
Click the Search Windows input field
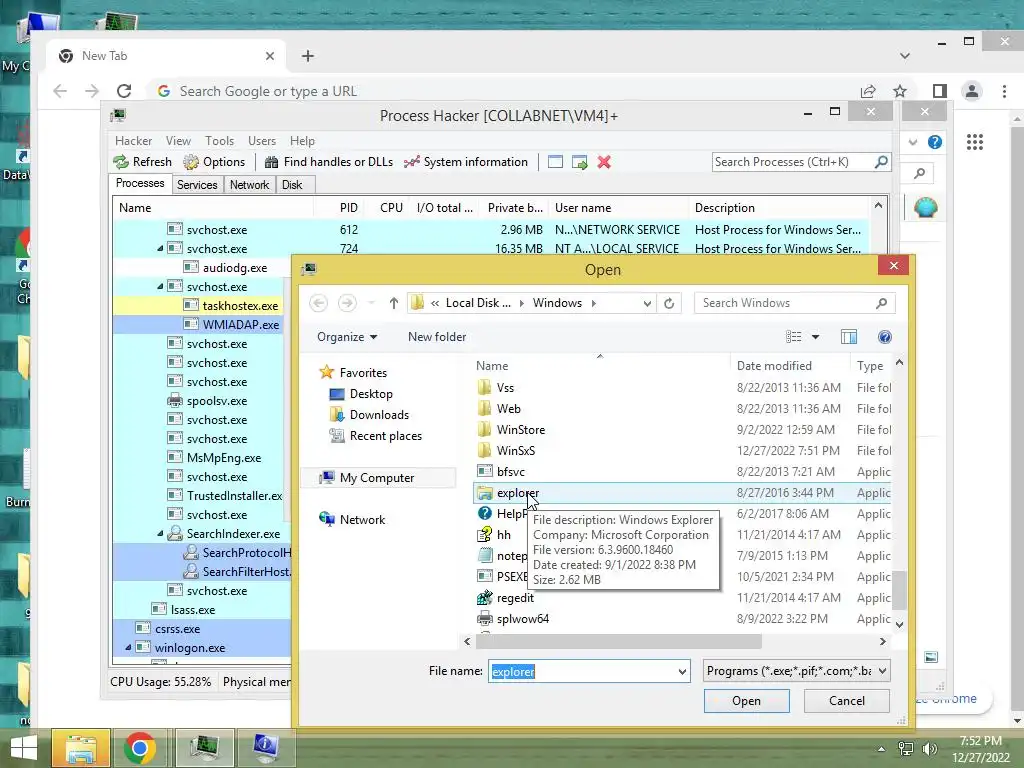[794, 303]
